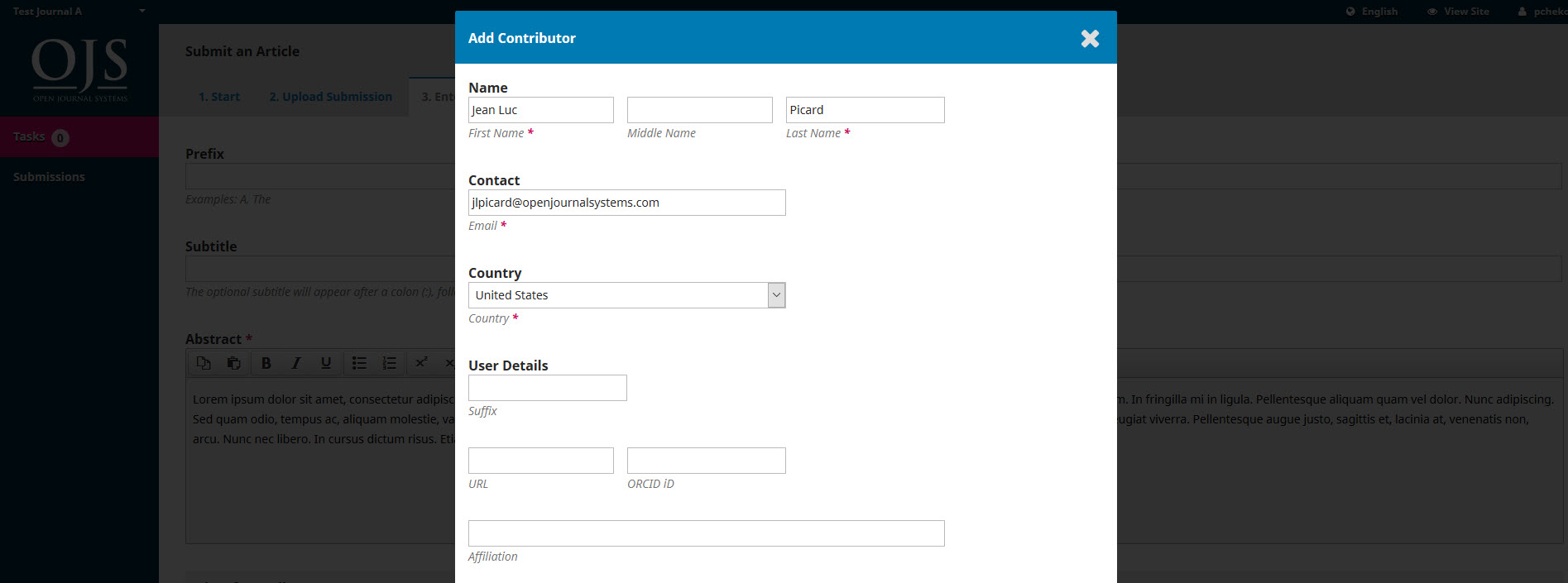This screenshot has width=1568, height=583.
Task: Click the First Name input field
Action: 541,110
